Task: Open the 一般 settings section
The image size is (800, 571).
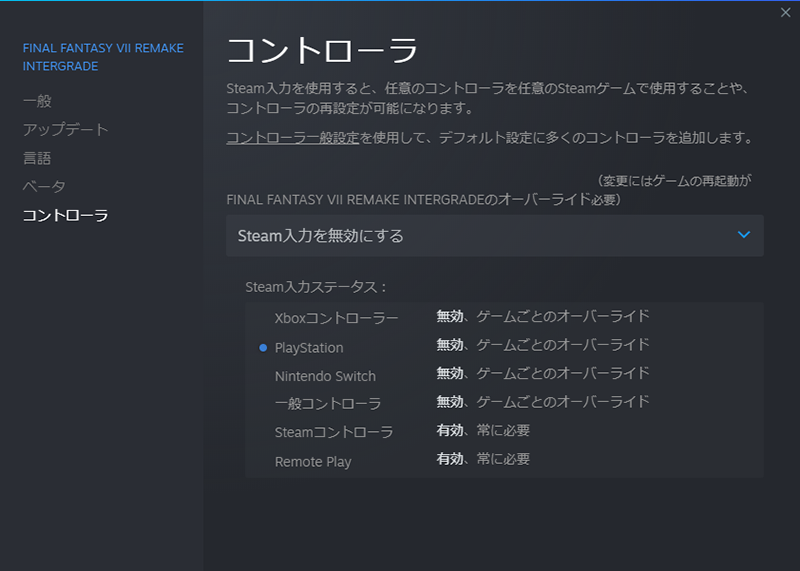Action: pos(37,101)
